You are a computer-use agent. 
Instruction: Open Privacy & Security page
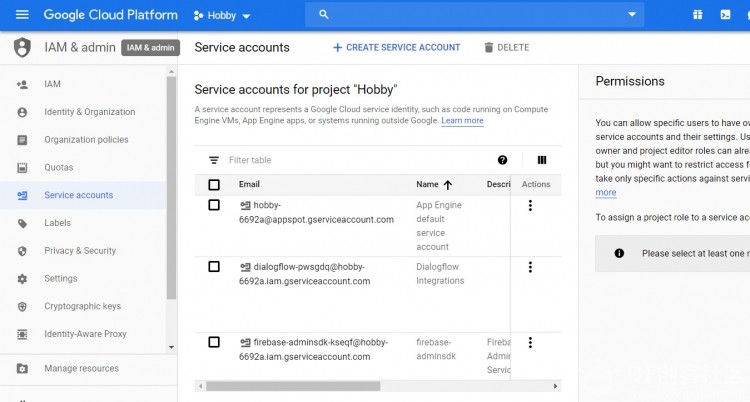[x=80, y=251]
